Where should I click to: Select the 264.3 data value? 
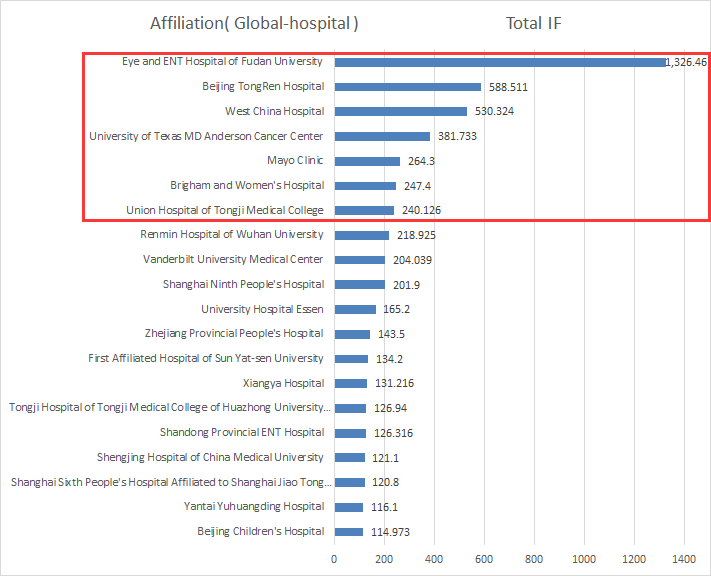[x=421, y=161]
